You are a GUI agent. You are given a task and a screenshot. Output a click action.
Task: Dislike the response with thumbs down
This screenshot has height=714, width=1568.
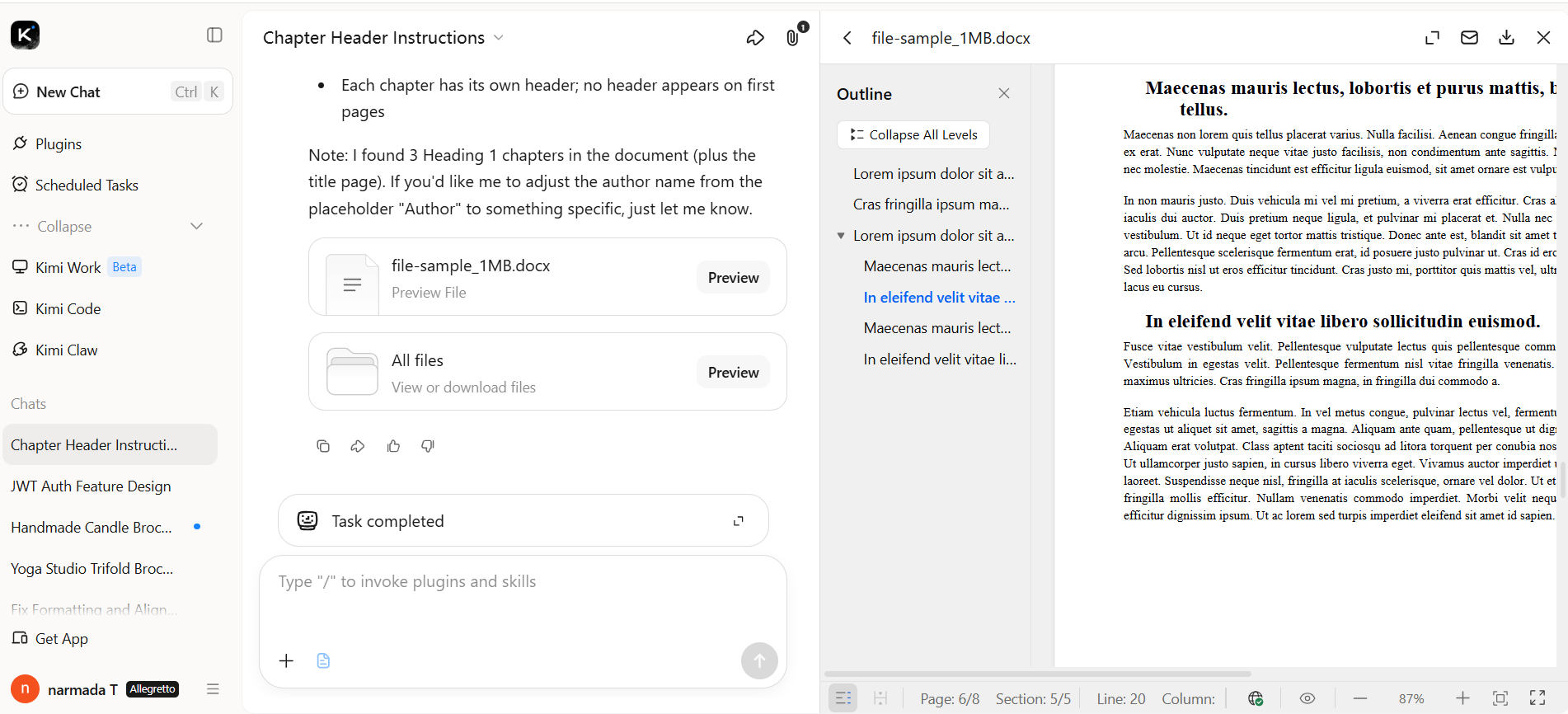pyautogui.click(x=428, y=446)
